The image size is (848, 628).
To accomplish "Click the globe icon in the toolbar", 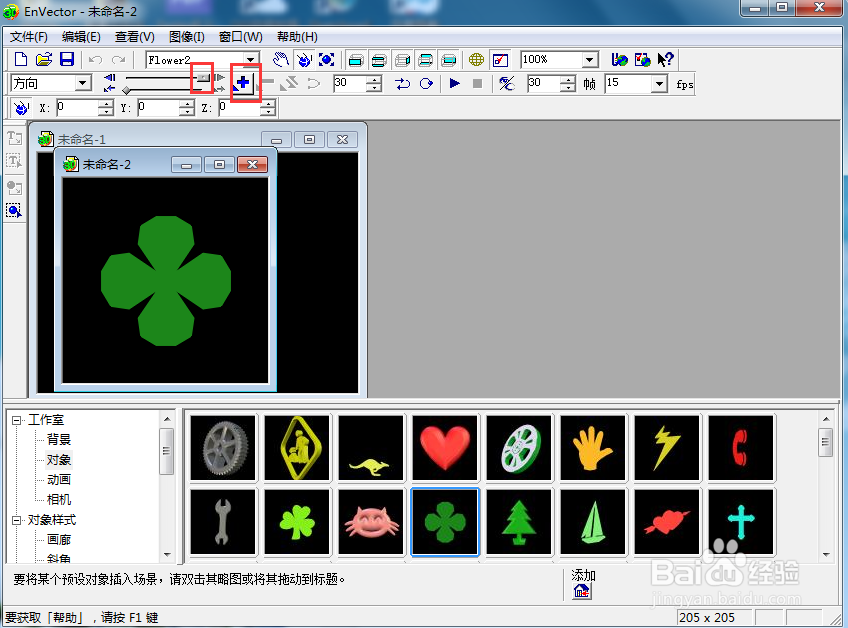I will [476, 60].
